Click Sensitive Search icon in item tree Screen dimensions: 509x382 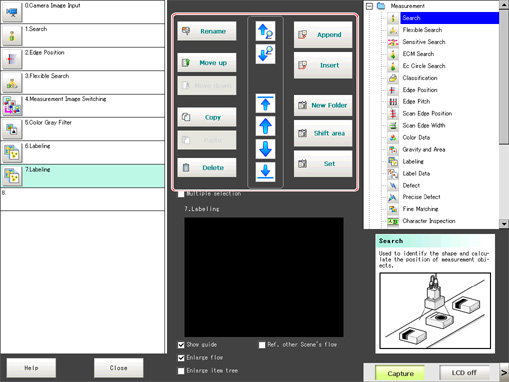393,42
